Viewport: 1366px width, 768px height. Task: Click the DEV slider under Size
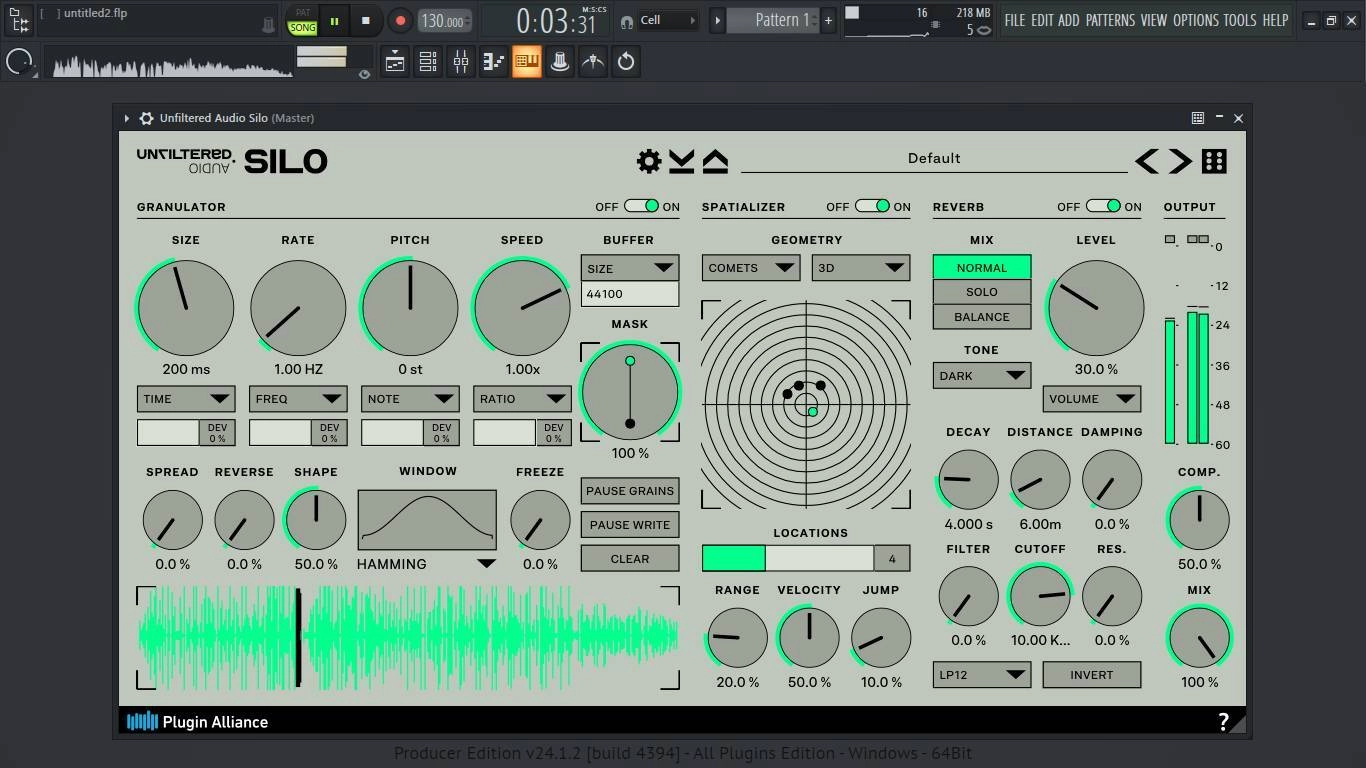coord(168,432)
